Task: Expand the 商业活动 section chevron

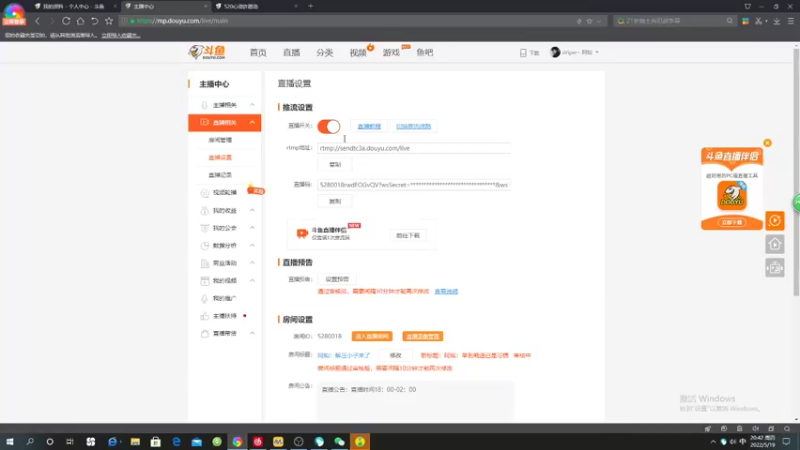Action: 252,263
